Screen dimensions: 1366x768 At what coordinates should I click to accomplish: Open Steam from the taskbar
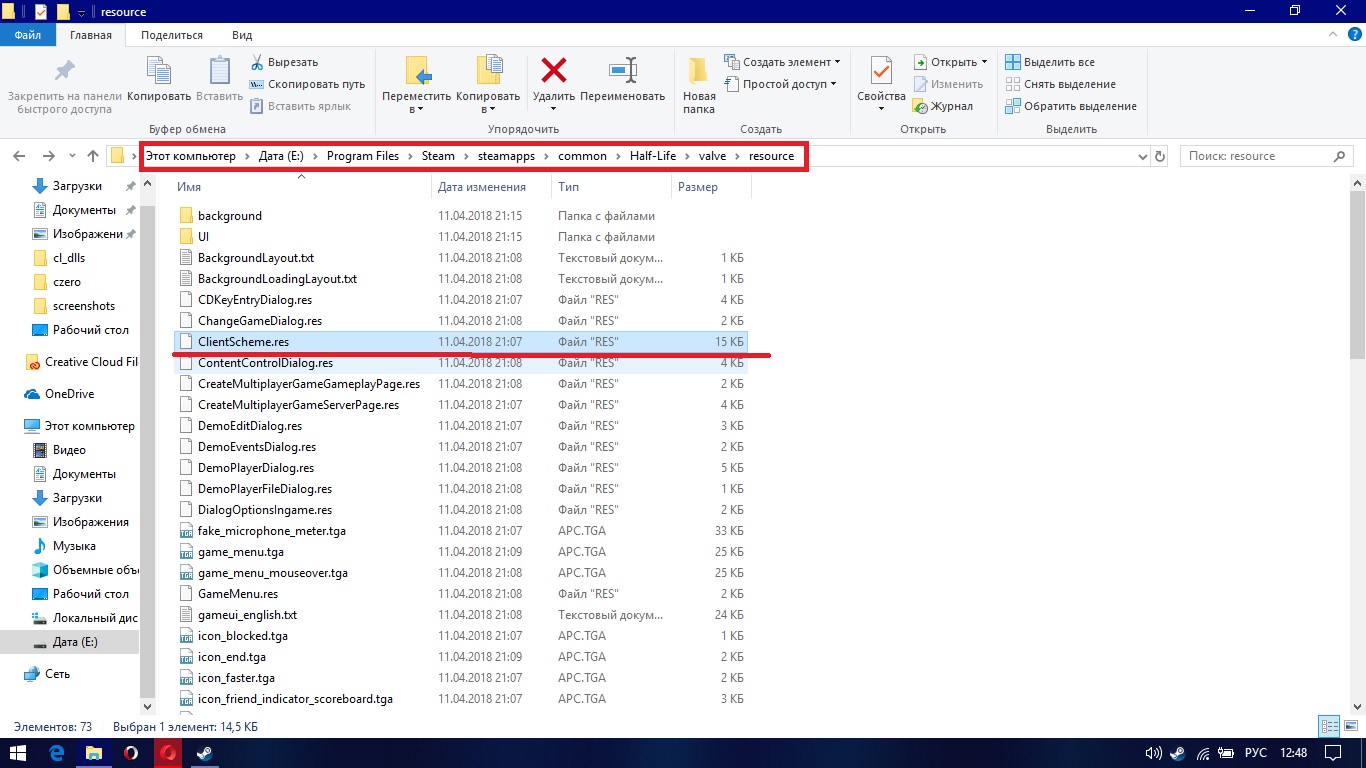coord(205,752)
